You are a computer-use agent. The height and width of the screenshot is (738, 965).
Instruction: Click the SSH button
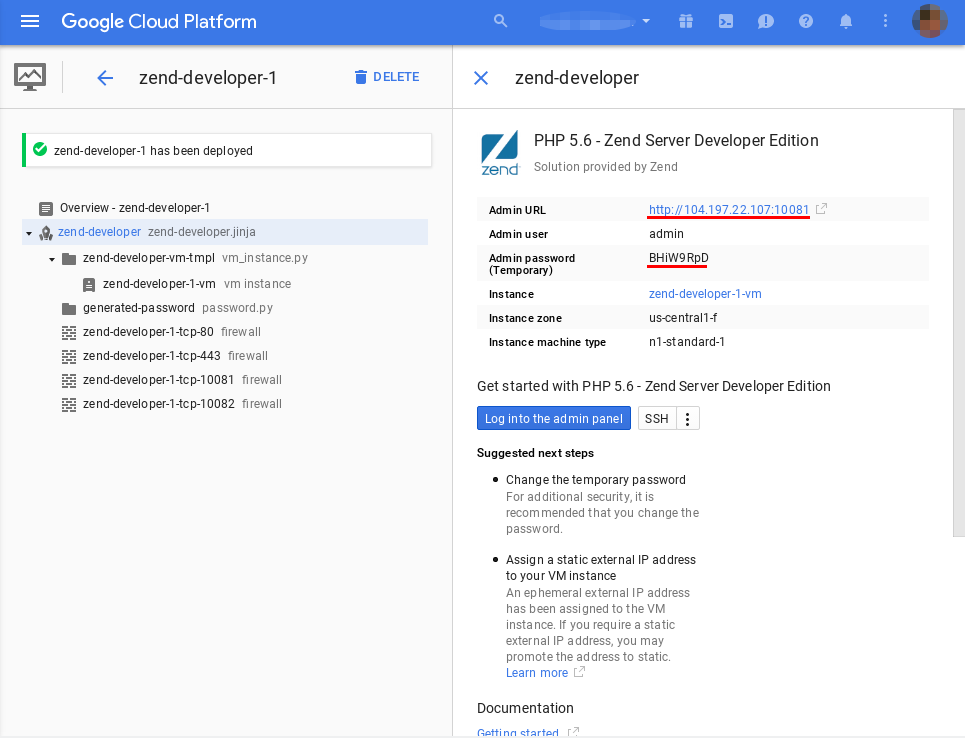tap(657, 419)
